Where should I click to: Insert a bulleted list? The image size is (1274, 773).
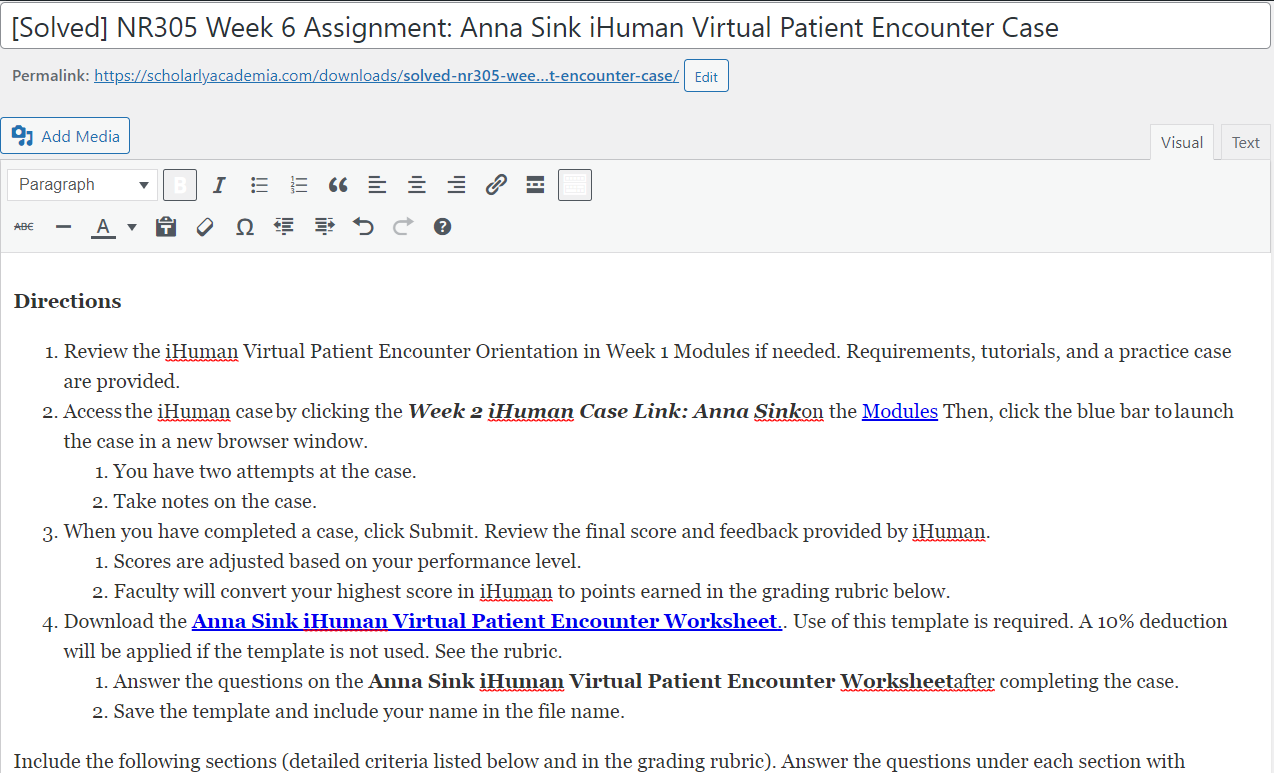click(259, 185)
